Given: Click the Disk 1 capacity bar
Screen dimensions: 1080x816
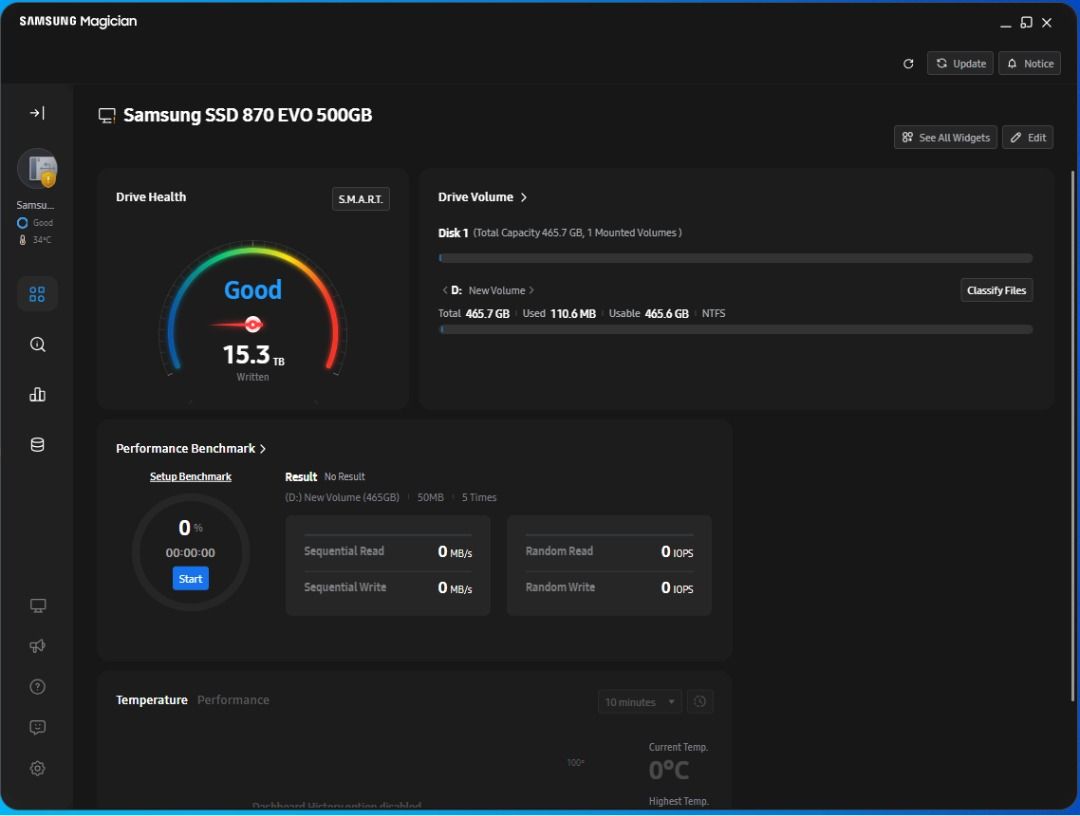Looking at the screenshot, I should coord(736,258).
